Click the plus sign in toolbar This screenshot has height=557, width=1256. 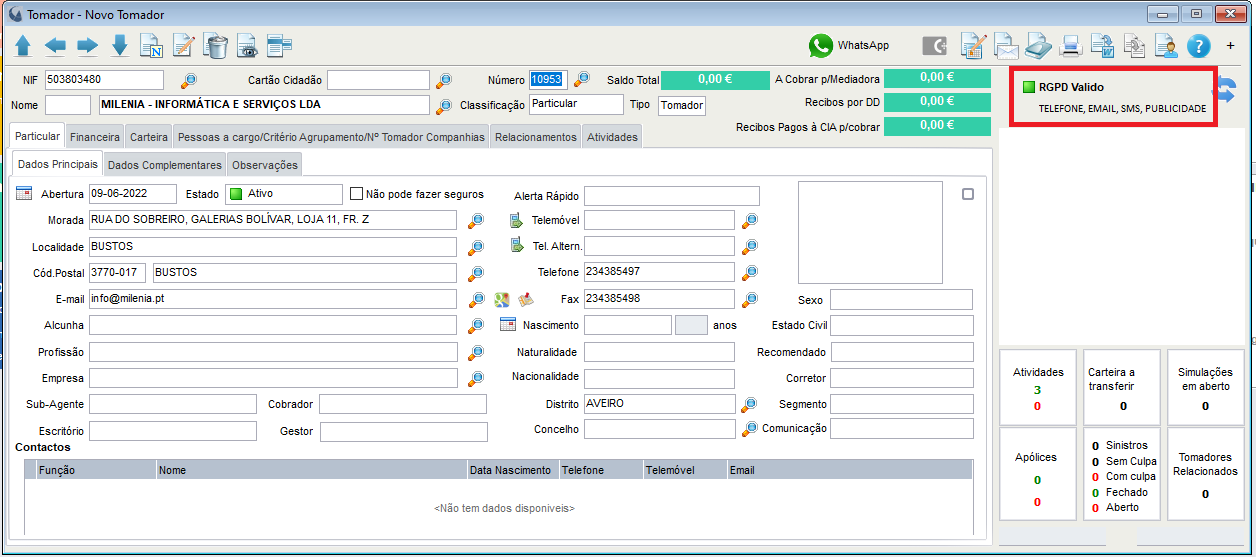(1231, 46)
